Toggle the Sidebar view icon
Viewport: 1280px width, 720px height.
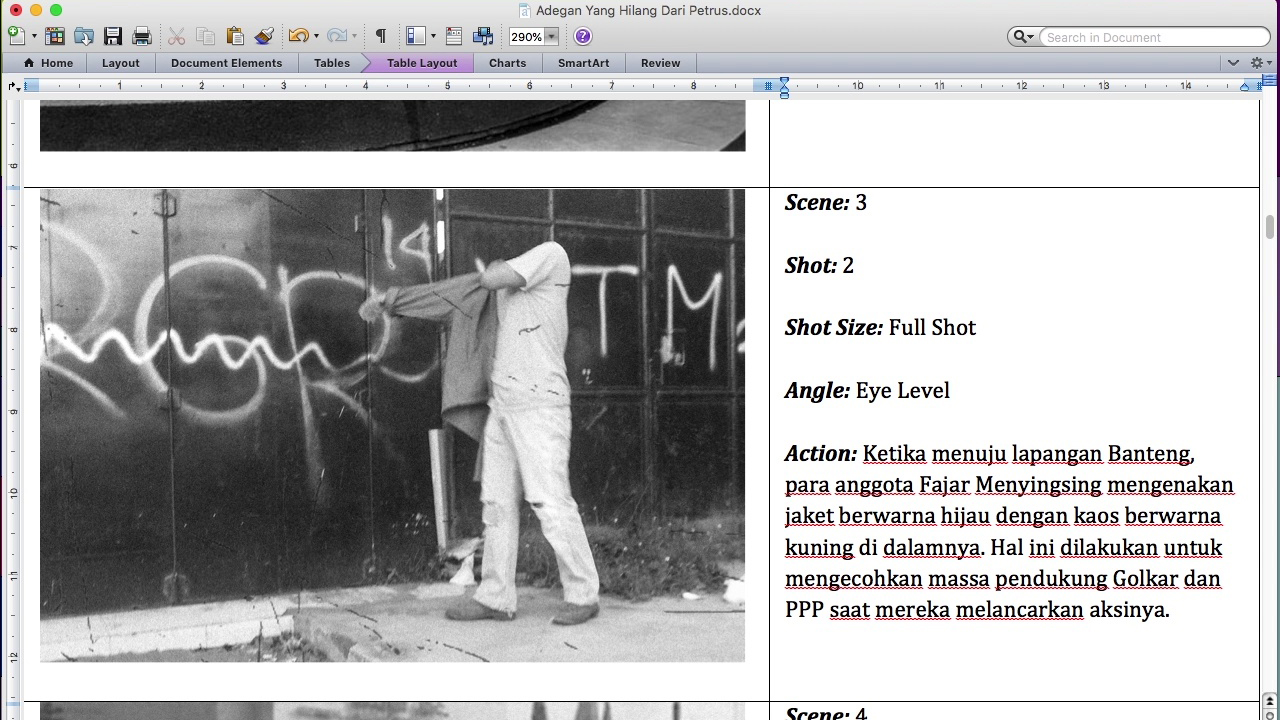coord(416,36)
